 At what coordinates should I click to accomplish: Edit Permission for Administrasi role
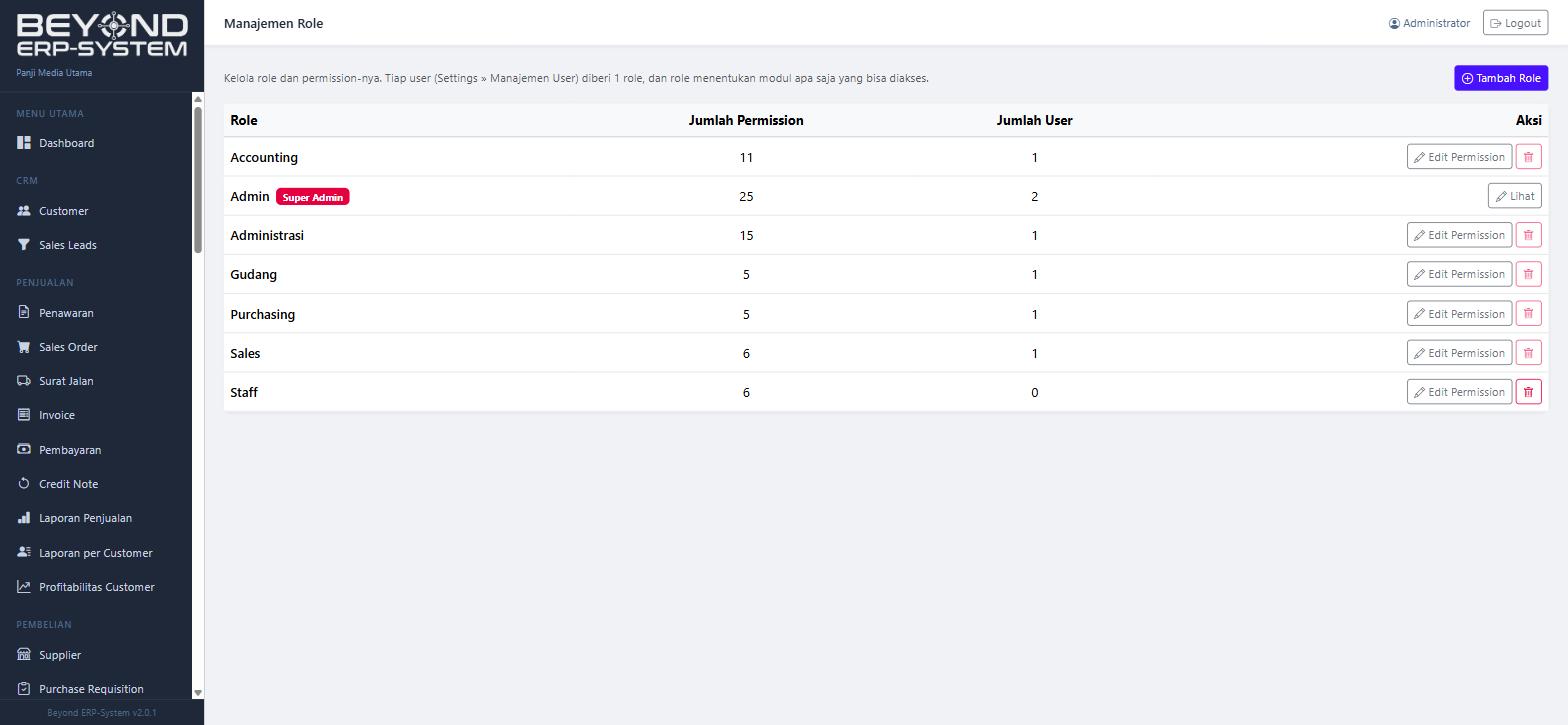point(1459,235)
